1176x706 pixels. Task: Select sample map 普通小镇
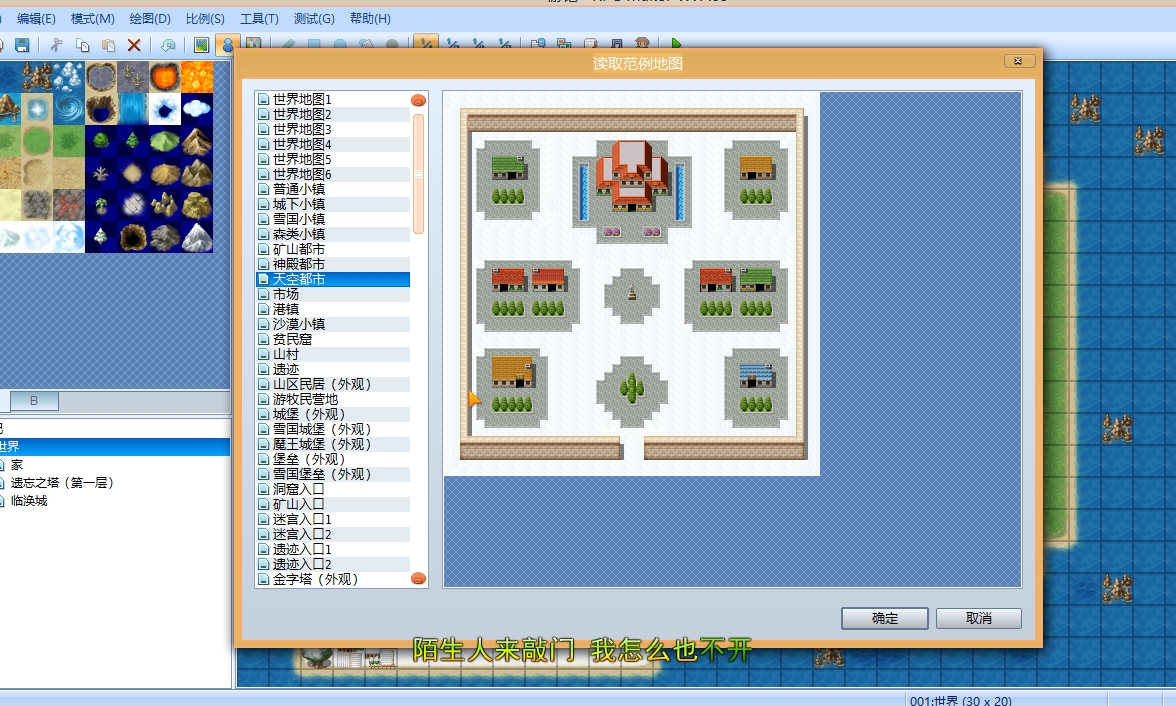pos(333,189)
